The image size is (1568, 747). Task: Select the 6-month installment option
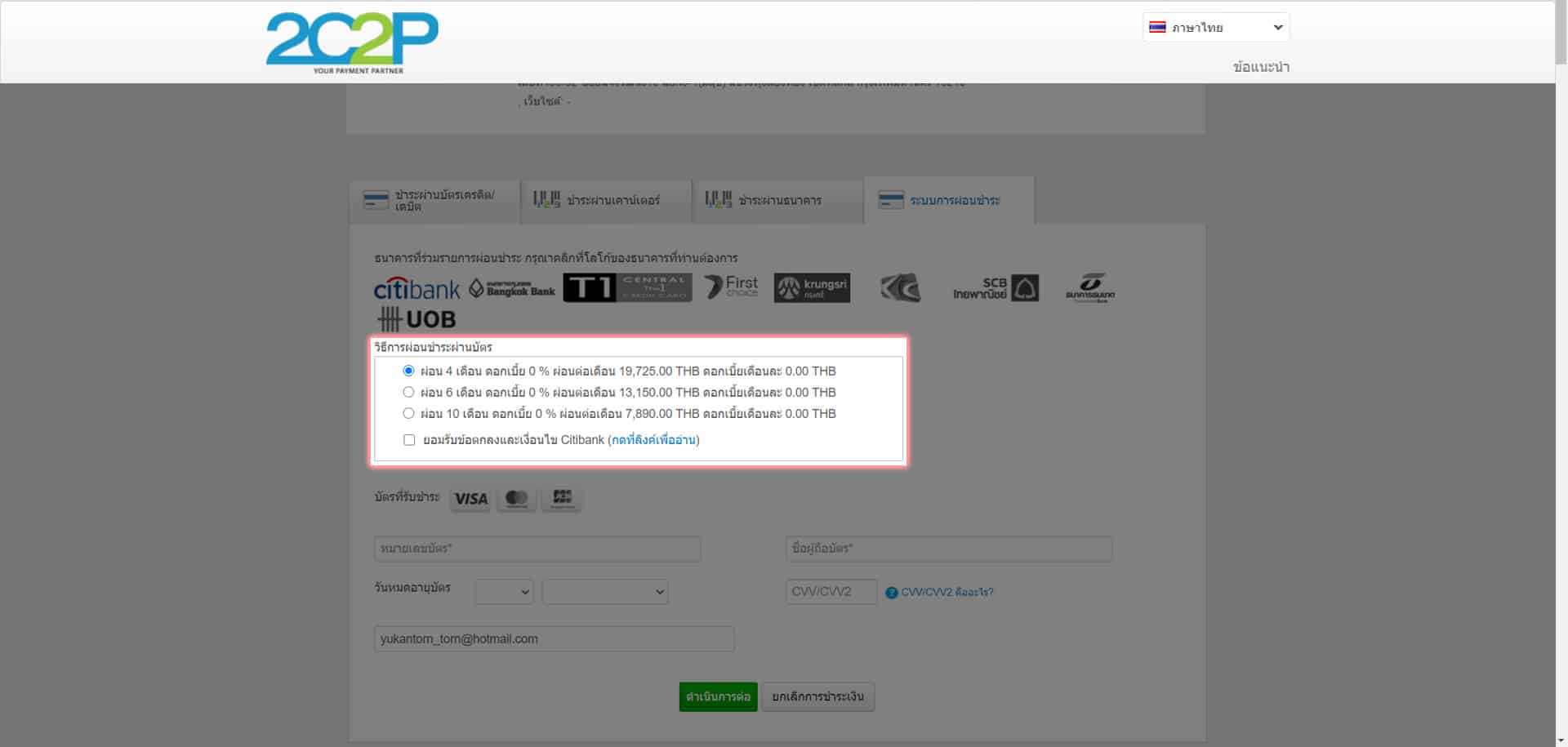pos(408,392)
